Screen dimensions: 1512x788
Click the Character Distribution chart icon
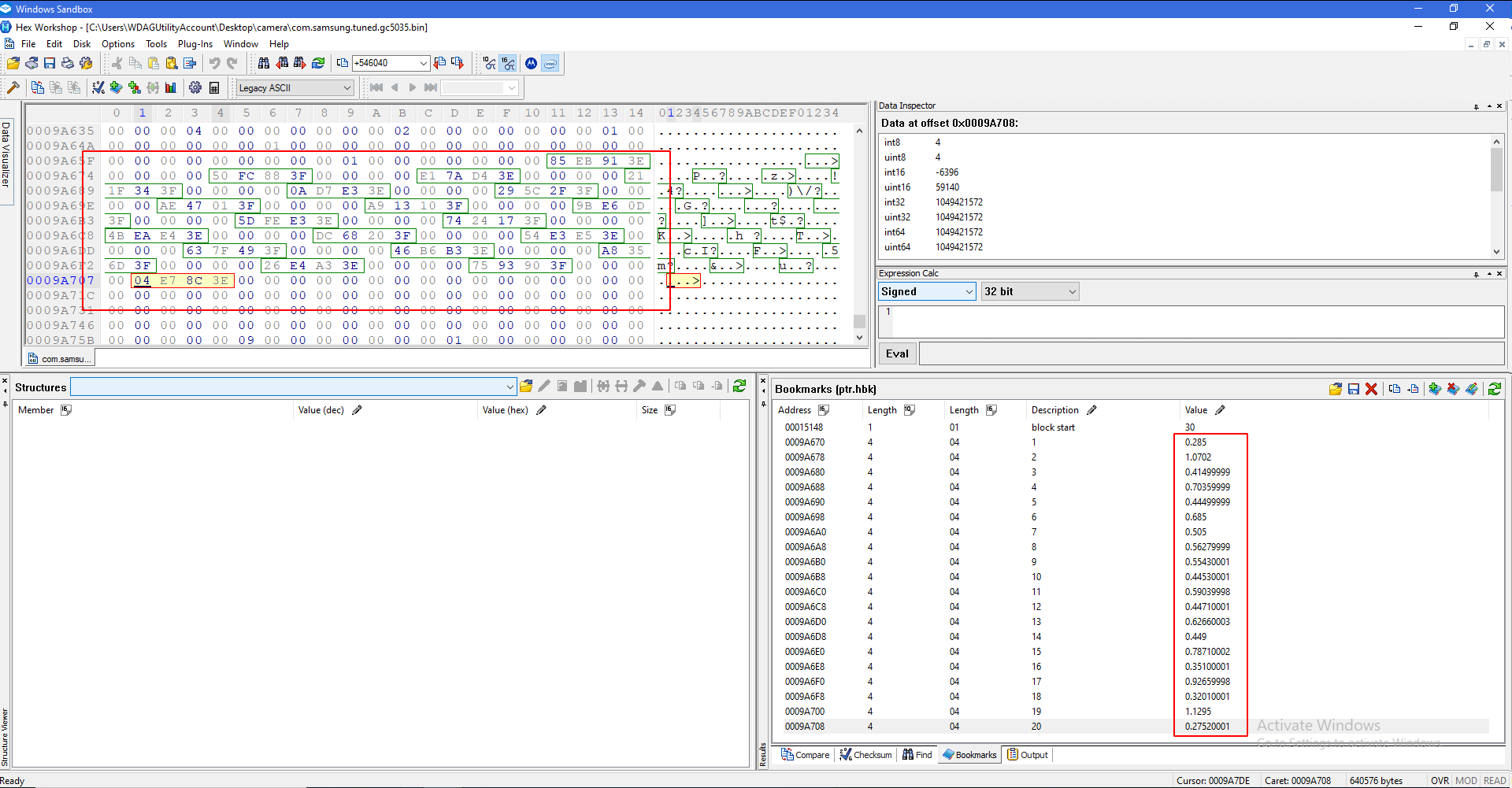[x=171, y=87]
